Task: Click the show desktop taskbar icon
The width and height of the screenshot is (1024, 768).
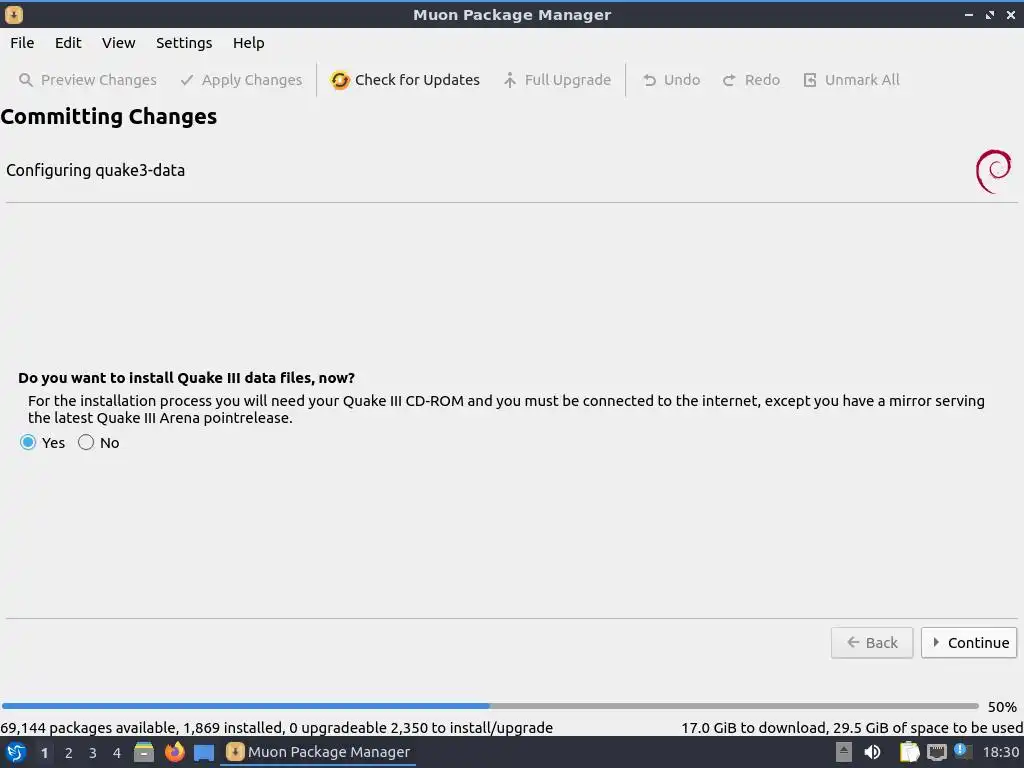Action: [x=204, y=752]
